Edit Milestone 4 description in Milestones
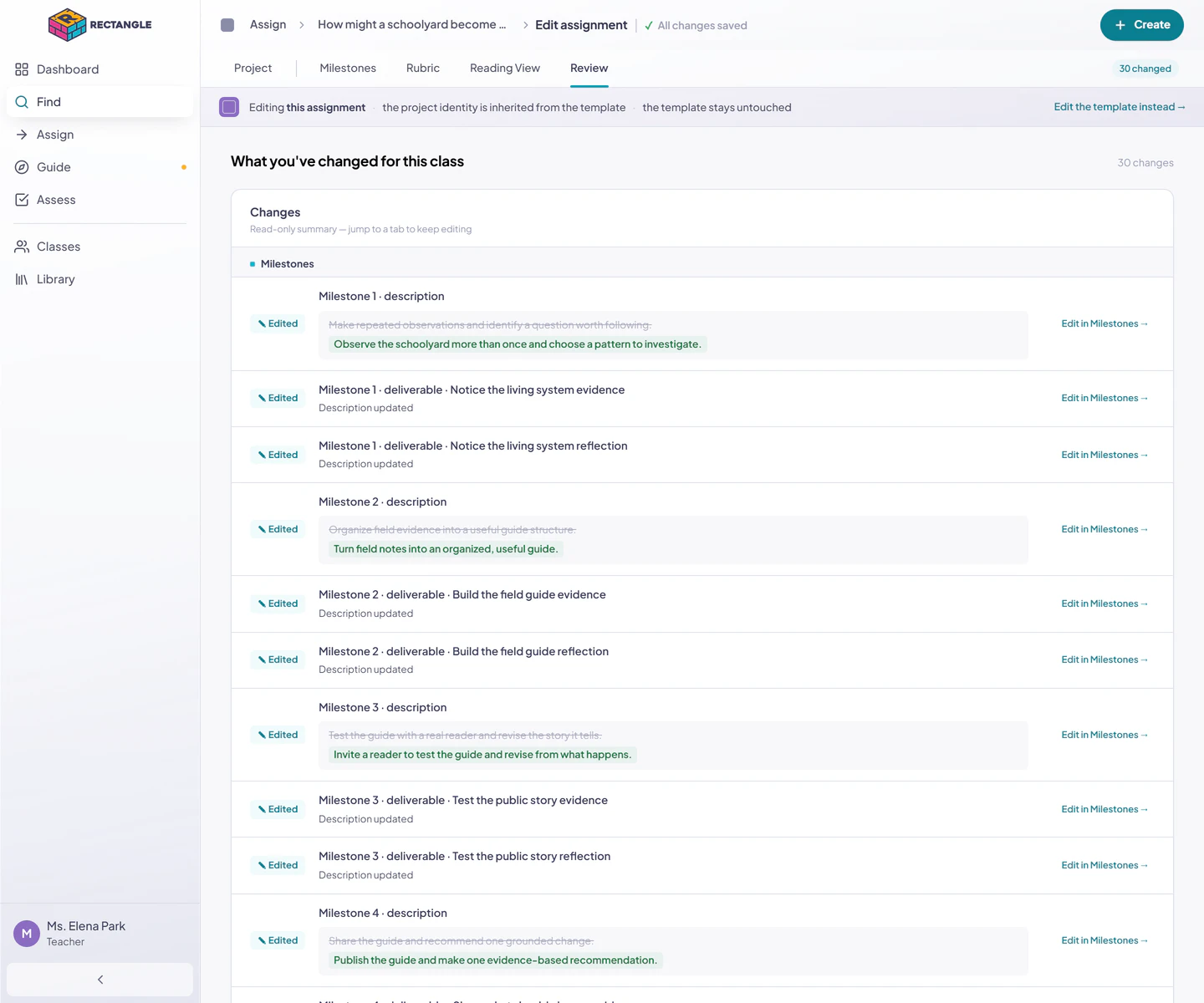The height and width of the screenshot is (1003, 1204). [x=1105, y=941]
